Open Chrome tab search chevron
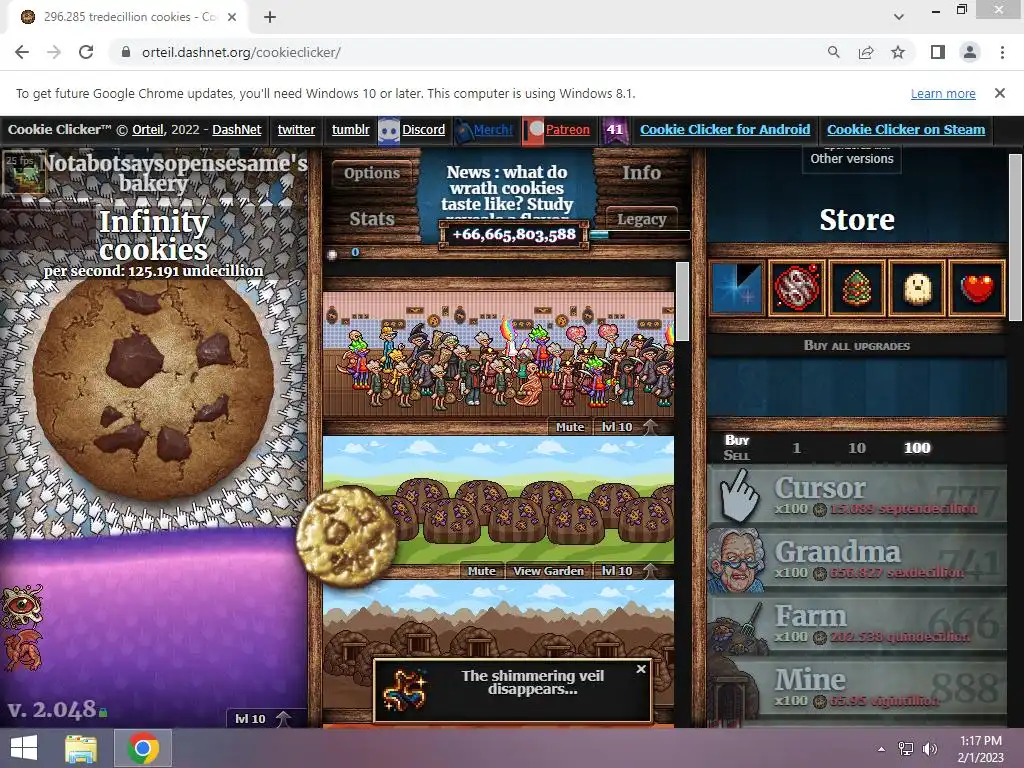1024x768 pixels. [x=899, y=17]
